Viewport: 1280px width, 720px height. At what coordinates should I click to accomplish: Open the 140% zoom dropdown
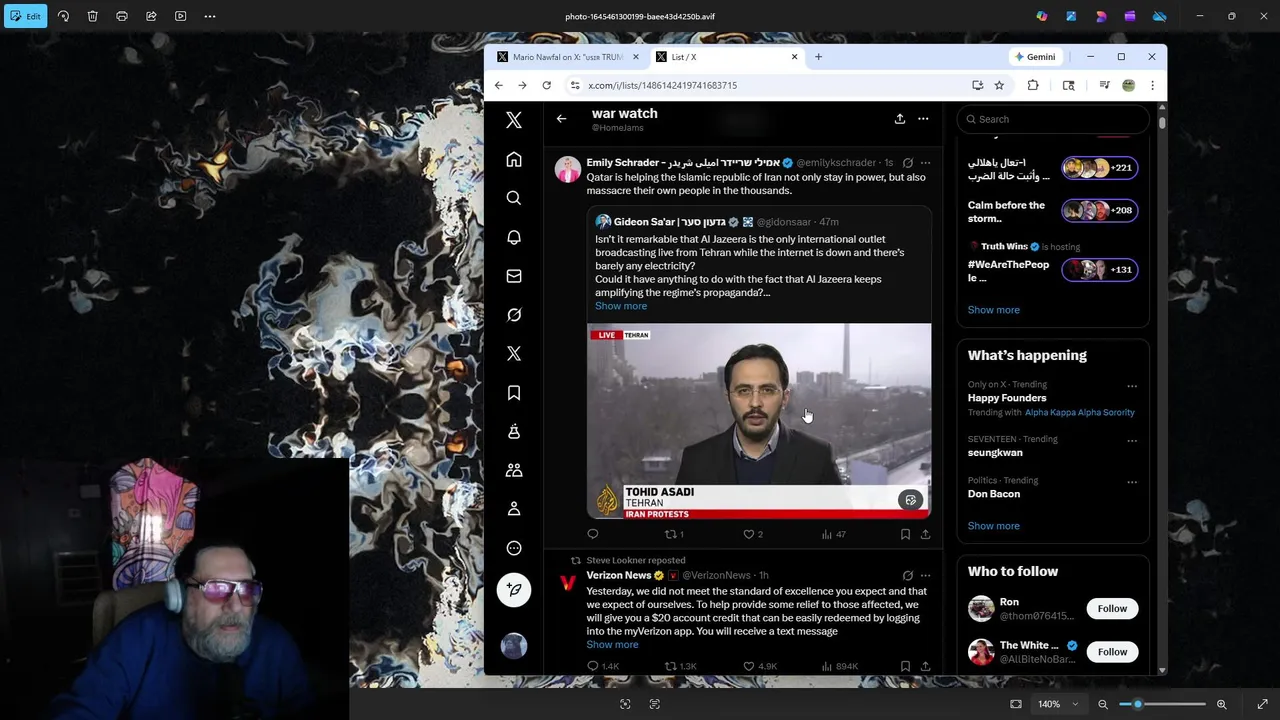tap(1058, 704)
